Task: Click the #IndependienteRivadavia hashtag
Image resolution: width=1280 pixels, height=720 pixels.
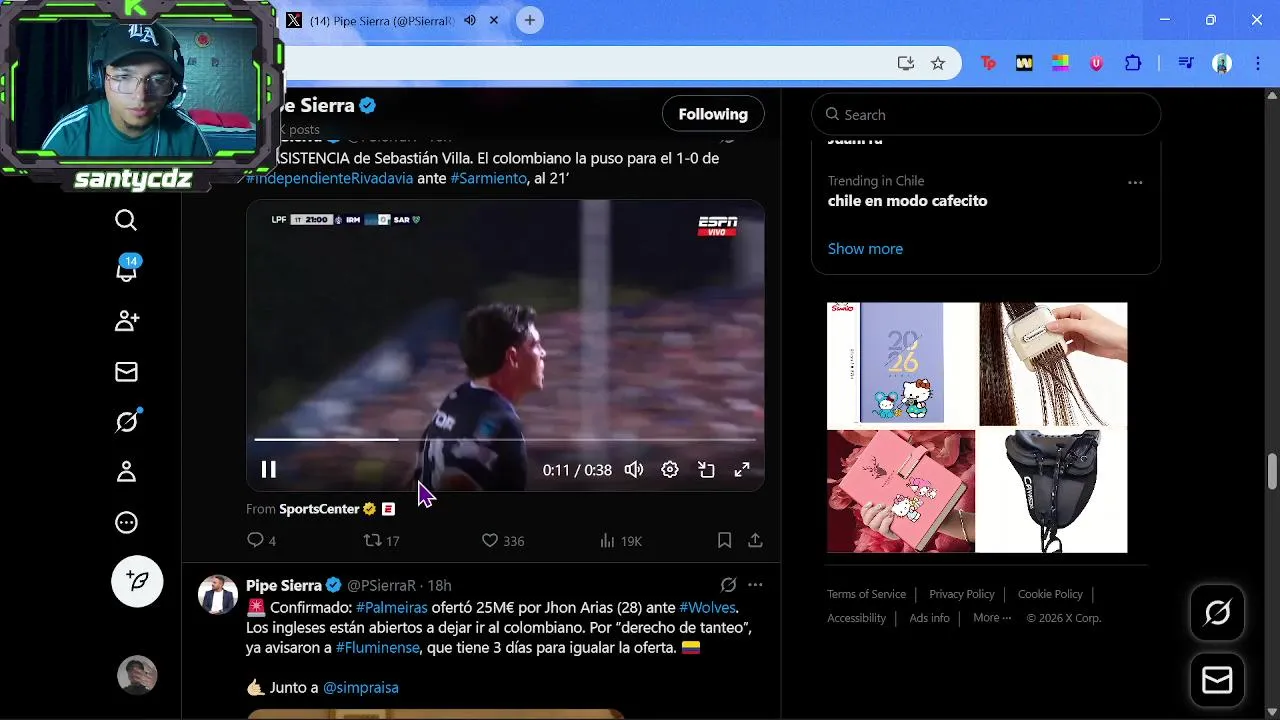Action: pyautogui.click(x=329, y=178)
